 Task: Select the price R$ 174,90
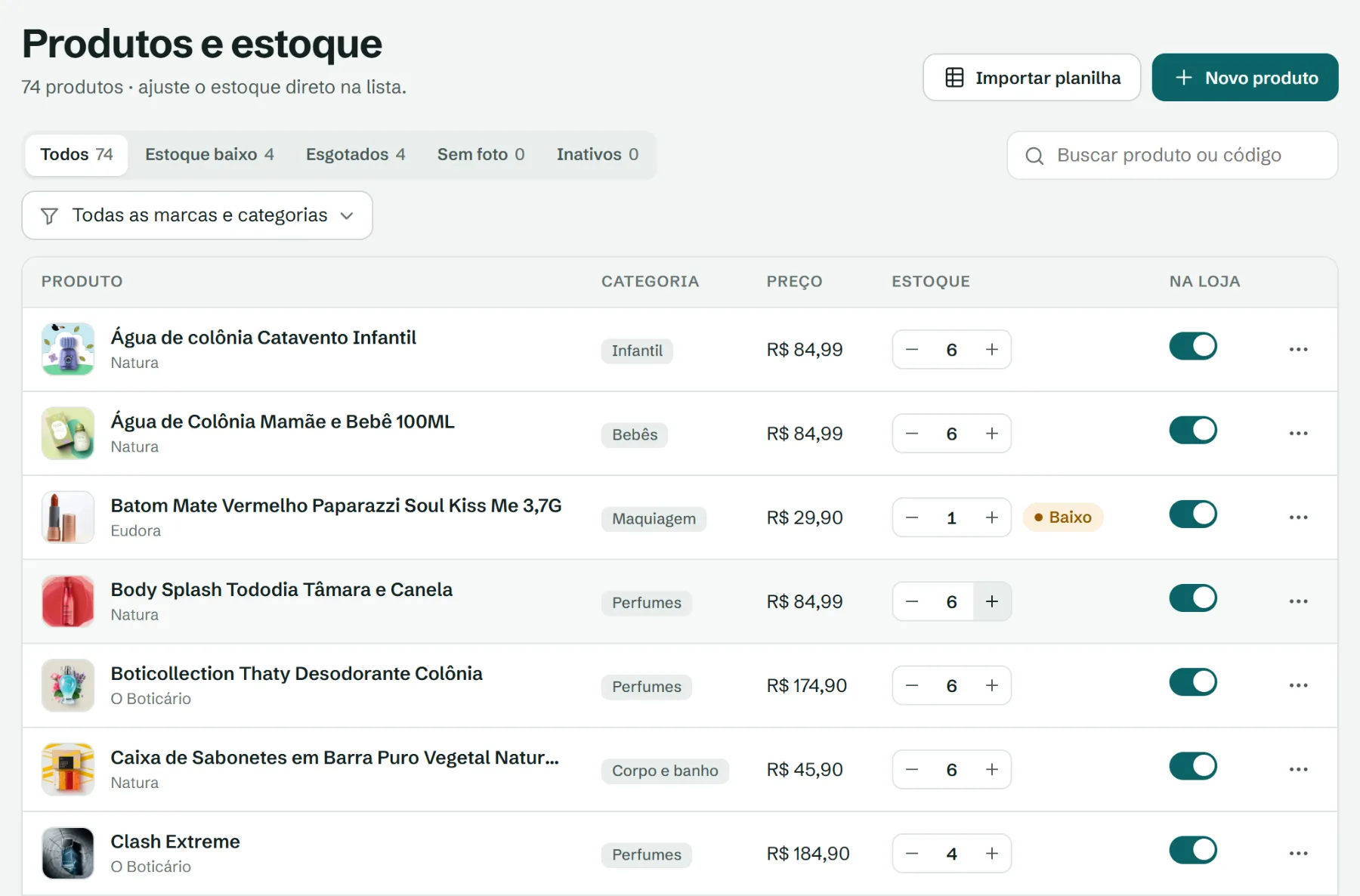point(806,685)
